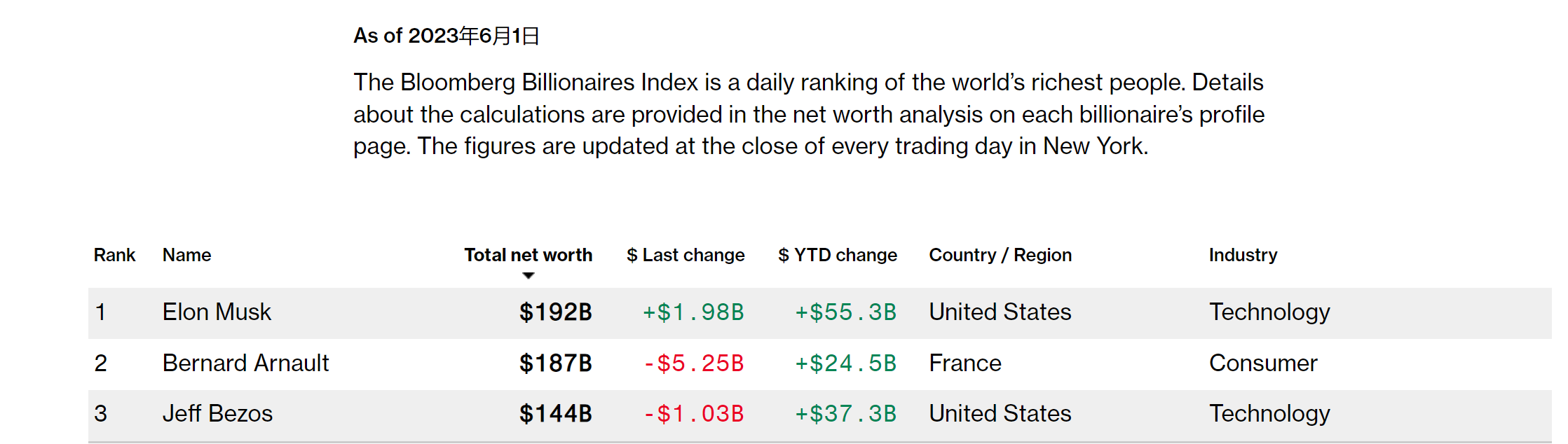Click the Country / Region column header
1568x444 pixels.
(1000, 255)
